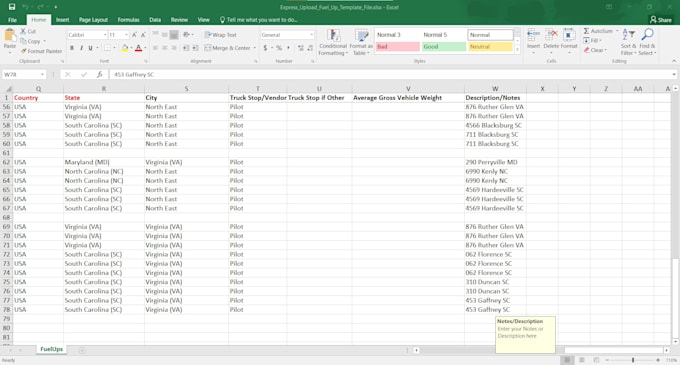Toggle Wrap Text
Screen dimensions: 680x365
point(221,35)
